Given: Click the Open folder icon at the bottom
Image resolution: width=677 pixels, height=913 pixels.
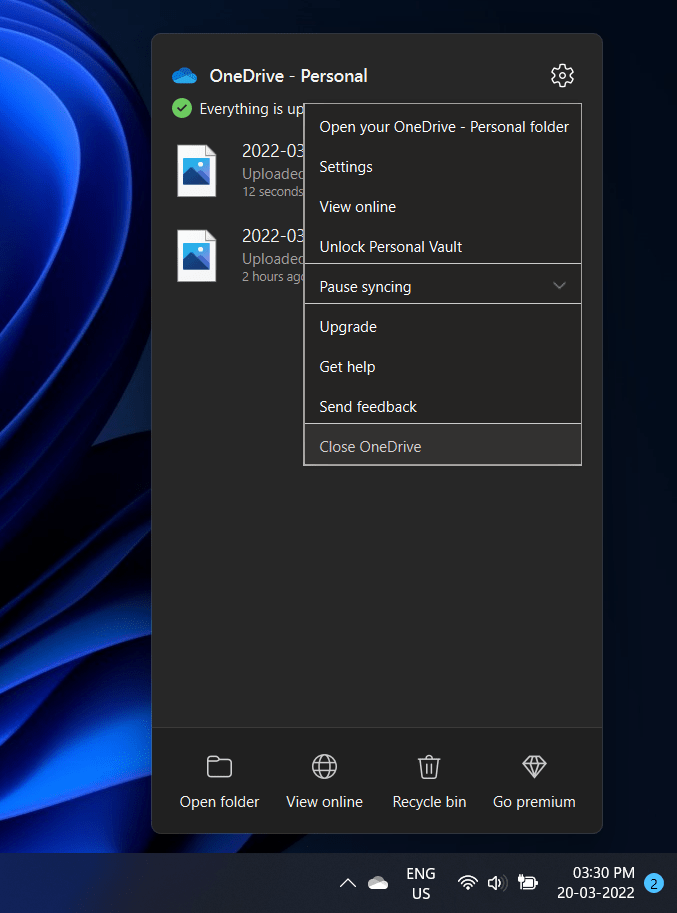Looking at the screenshot, I should click(219, 766).
